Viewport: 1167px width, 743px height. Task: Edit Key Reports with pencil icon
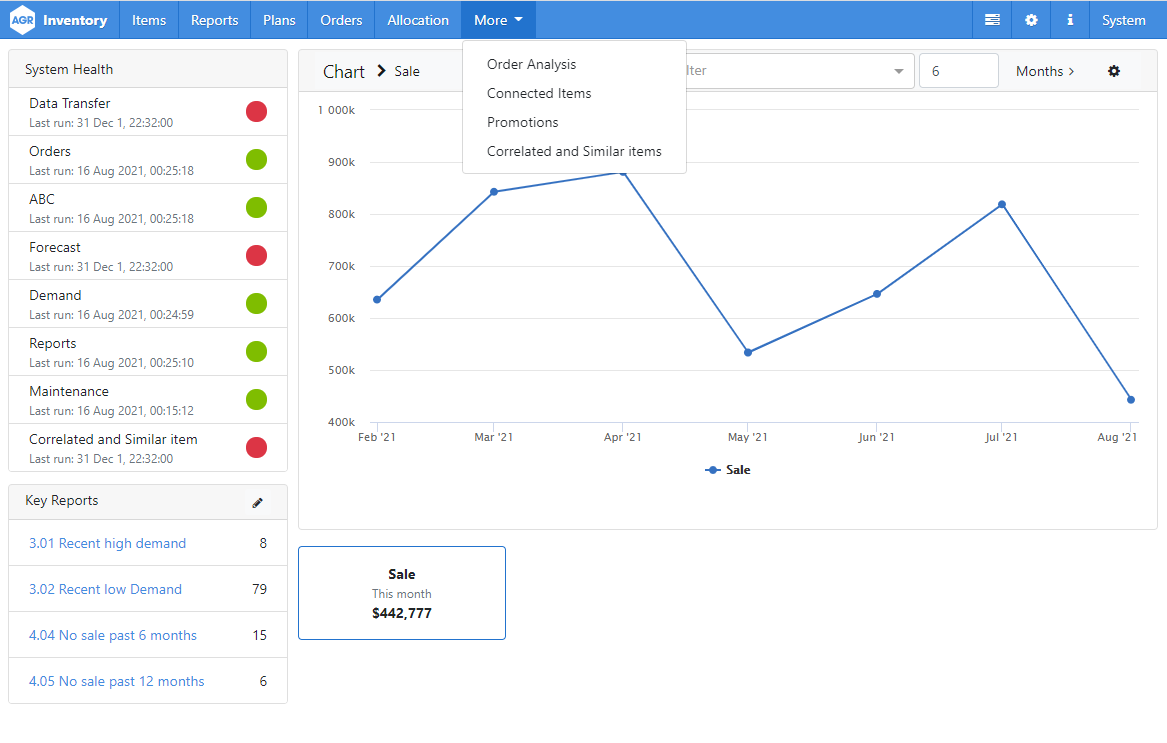click(258, 502)
